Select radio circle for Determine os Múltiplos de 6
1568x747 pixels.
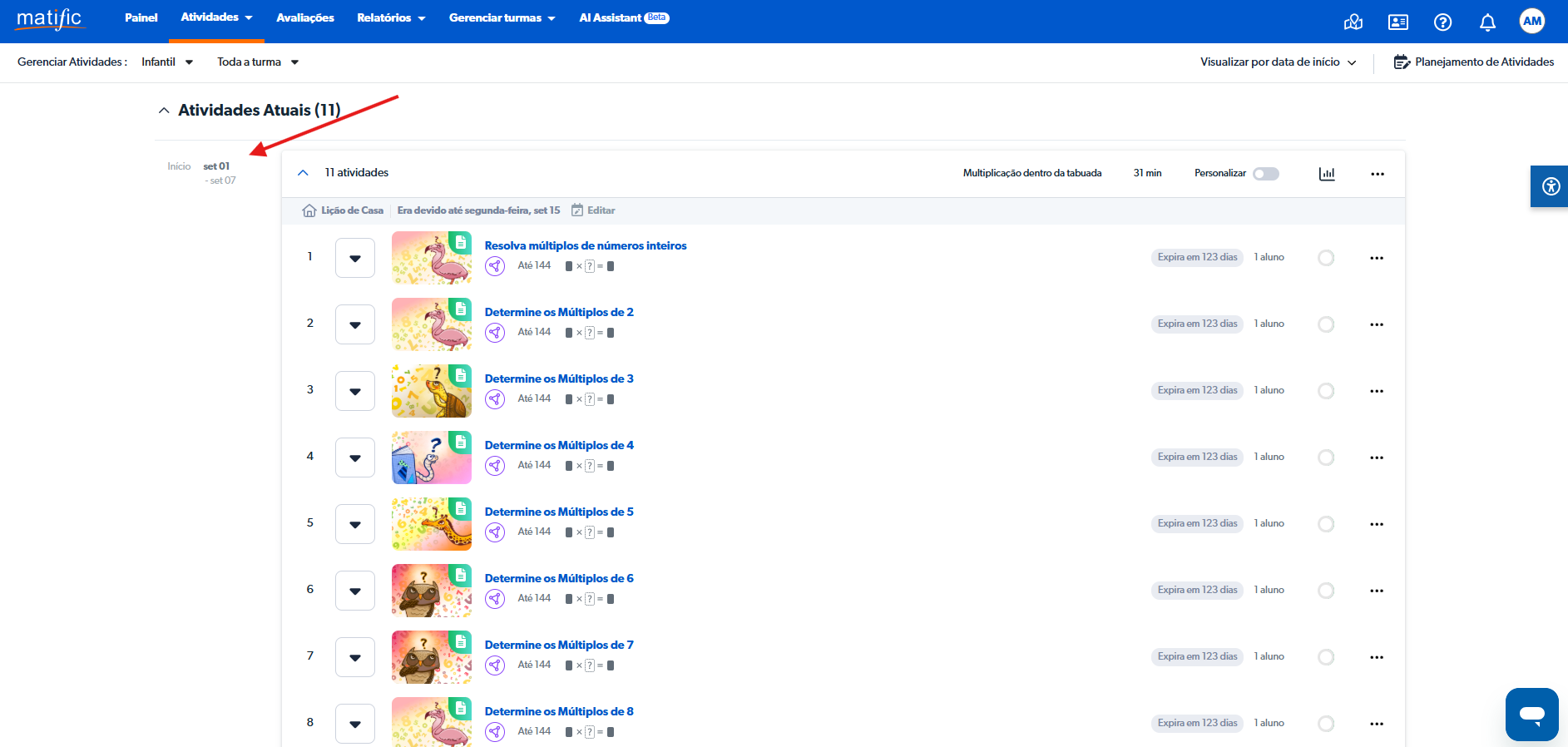click(x=1326, y=591)
